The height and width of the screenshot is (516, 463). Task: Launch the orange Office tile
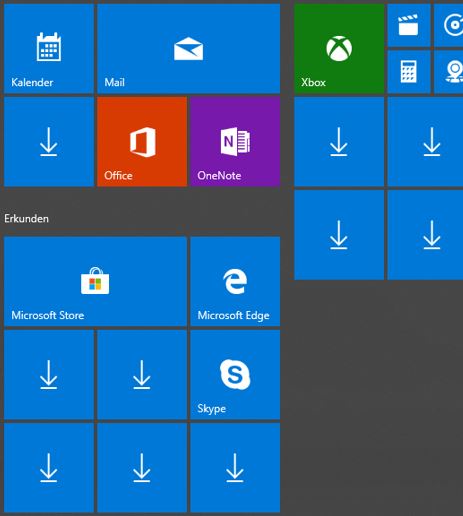tap(142, 142)
